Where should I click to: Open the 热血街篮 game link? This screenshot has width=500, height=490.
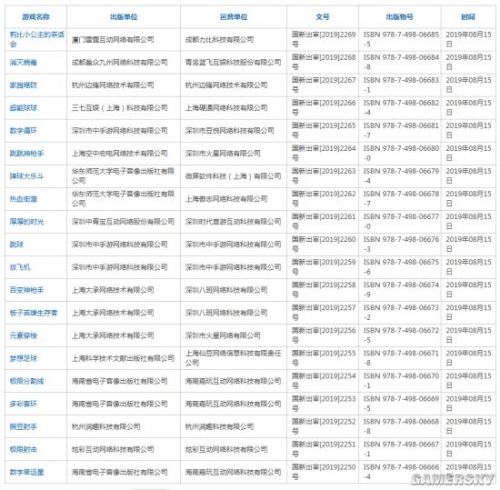click(23, 199)
